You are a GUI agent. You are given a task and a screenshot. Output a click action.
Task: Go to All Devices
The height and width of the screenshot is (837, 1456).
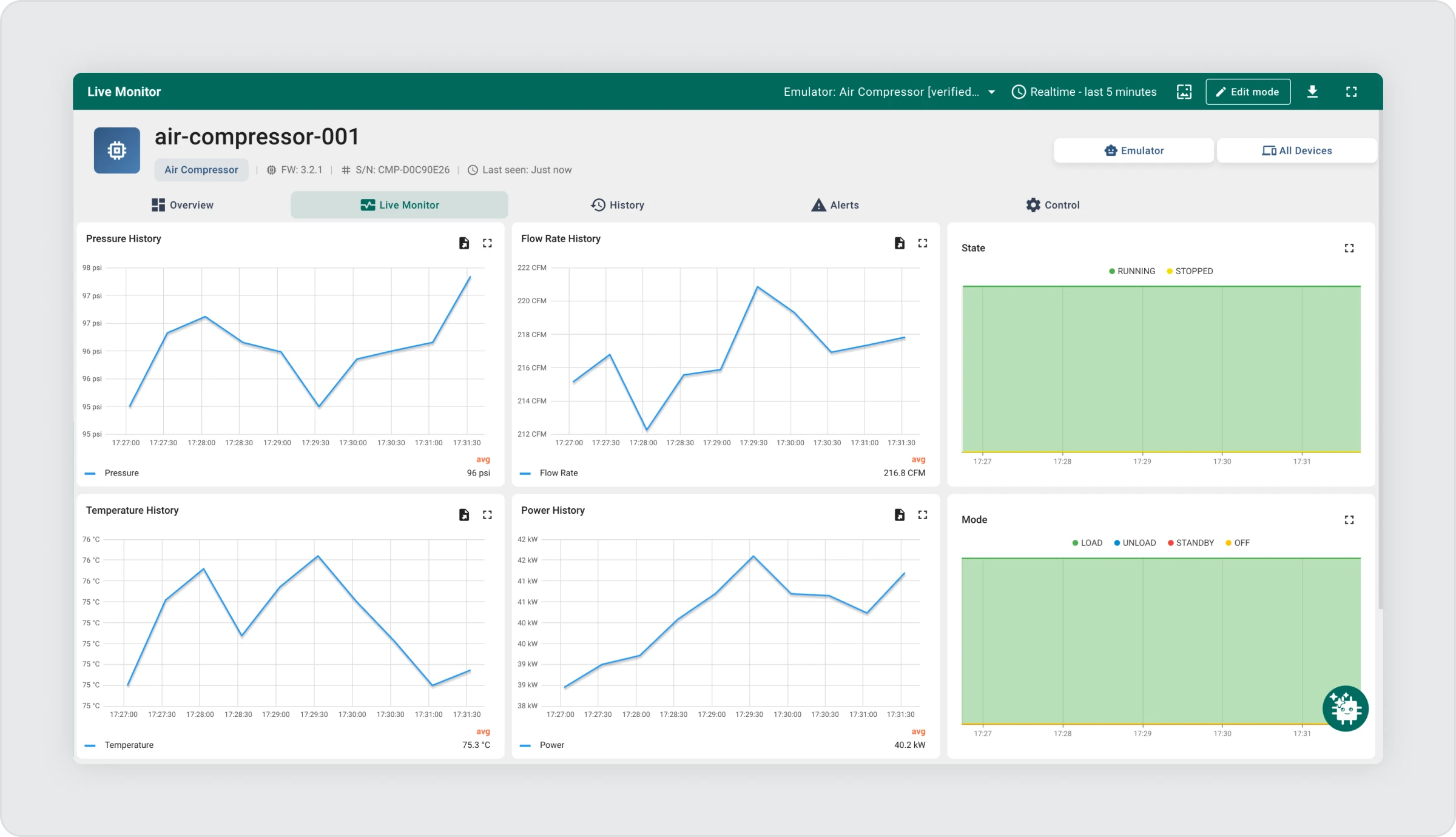pos(1296,150)
